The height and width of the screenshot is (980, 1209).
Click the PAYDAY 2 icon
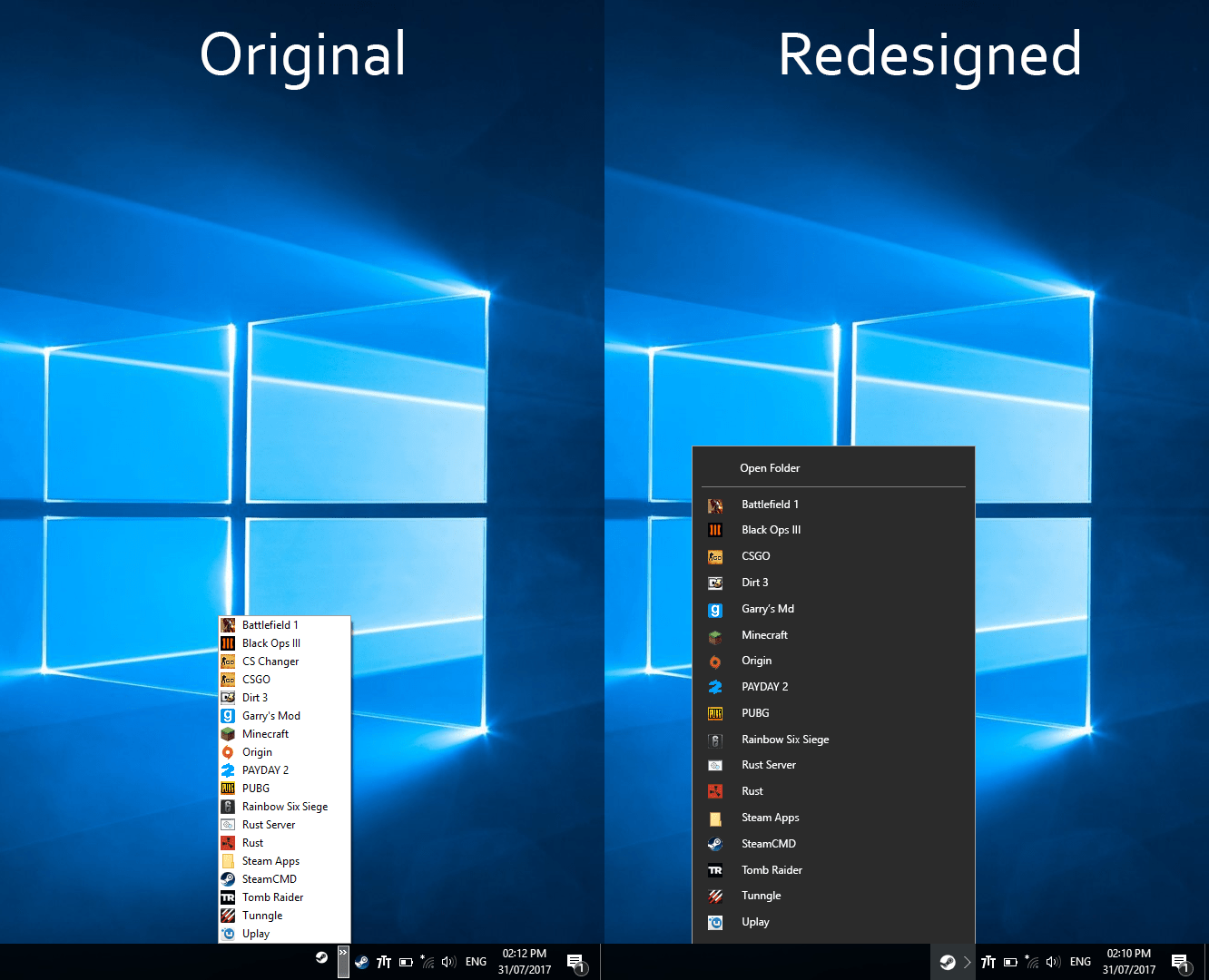coord(715,687)
